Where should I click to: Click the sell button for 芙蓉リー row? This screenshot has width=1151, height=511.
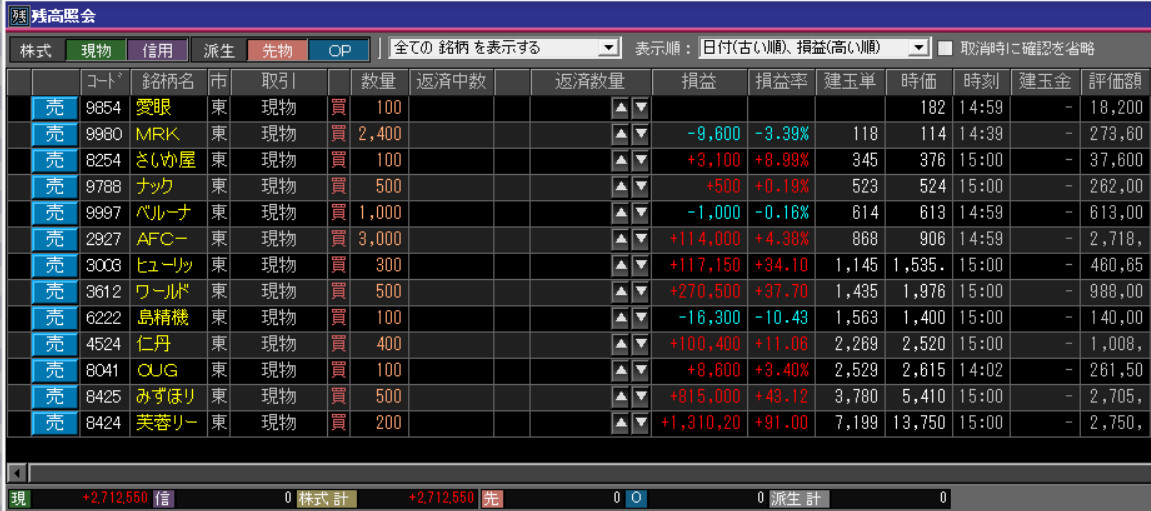(x=56, y=423)
